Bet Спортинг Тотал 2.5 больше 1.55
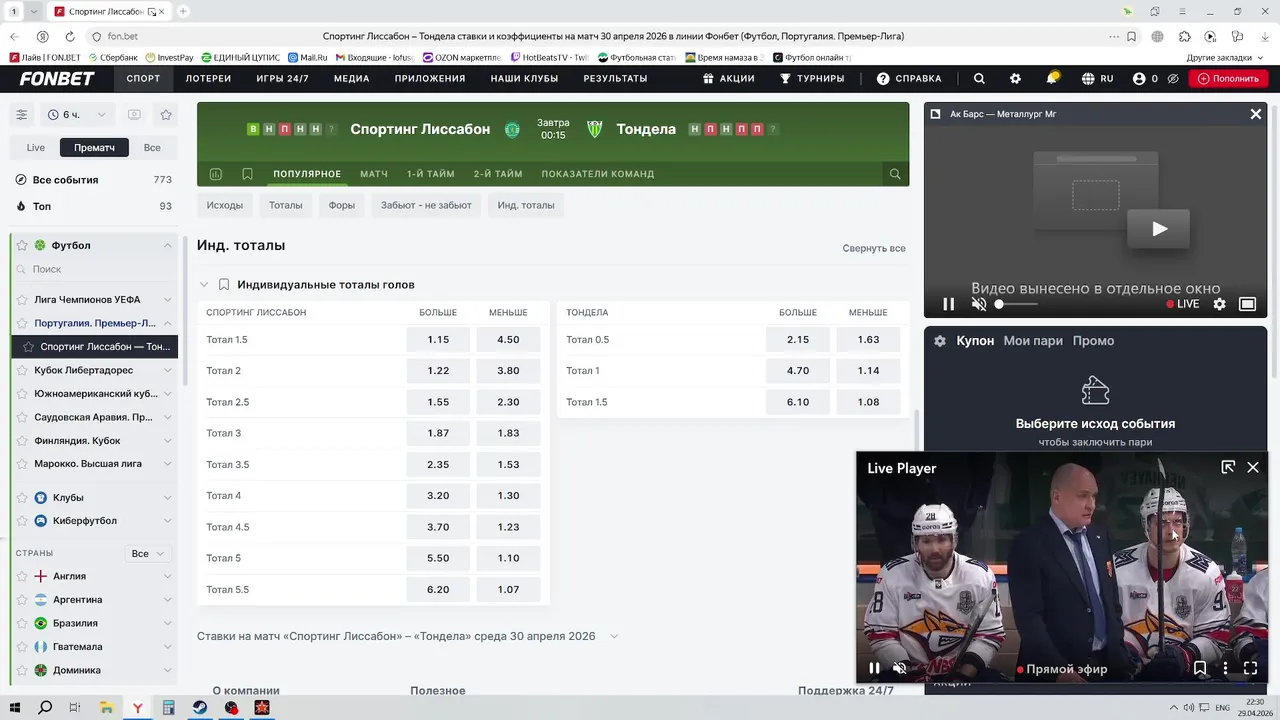The height and width of the screenshot is (720, 1280). pyautogui.click(x=438, y=402)
